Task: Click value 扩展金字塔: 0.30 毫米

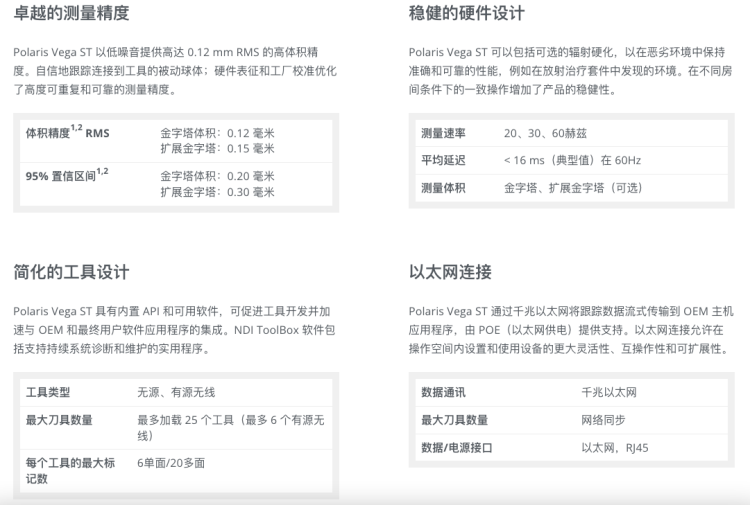Action: (217, 192)
